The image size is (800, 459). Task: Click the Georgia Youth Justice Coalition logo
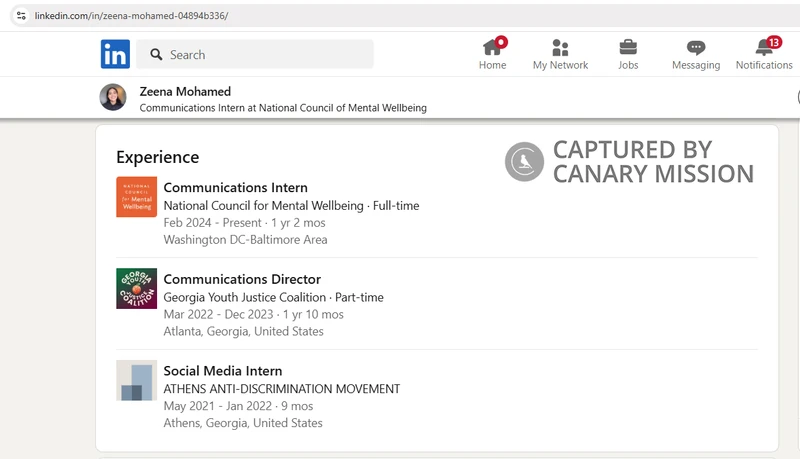[x=136, y=289]
